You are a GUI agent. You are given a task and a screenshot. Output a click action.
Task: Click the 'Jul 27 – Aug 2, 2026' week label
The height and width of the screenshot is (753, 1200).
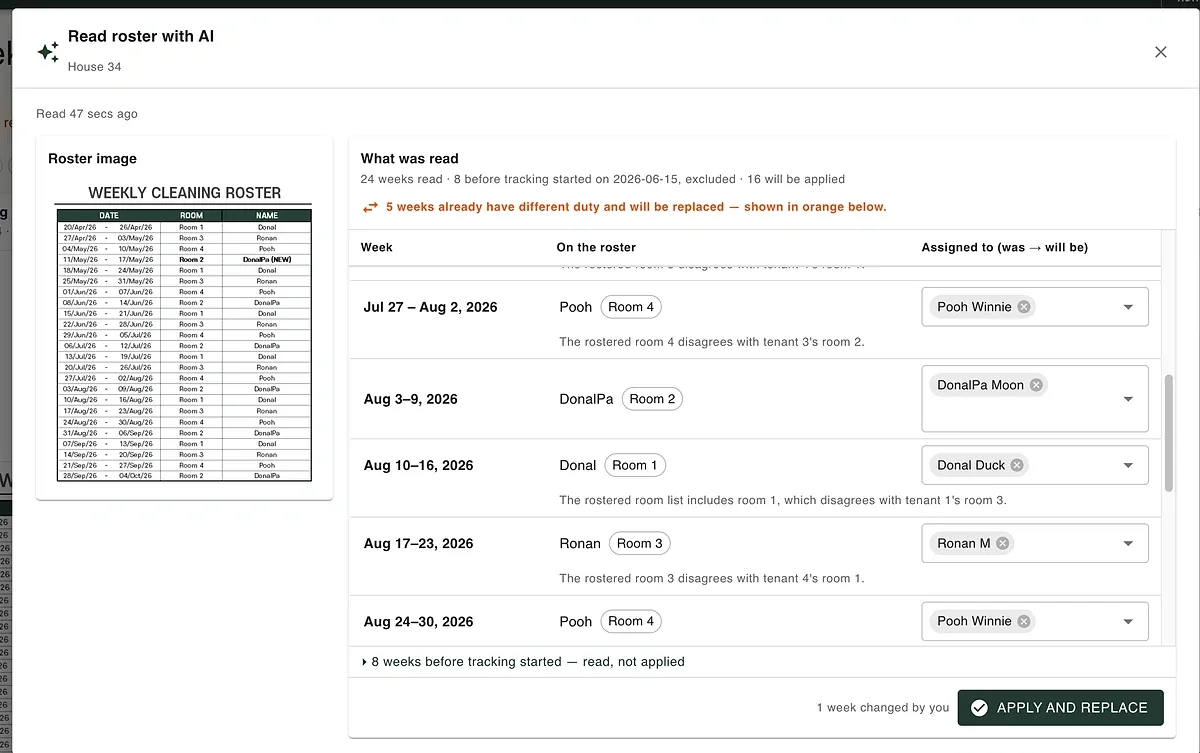(x=430, y=307)
